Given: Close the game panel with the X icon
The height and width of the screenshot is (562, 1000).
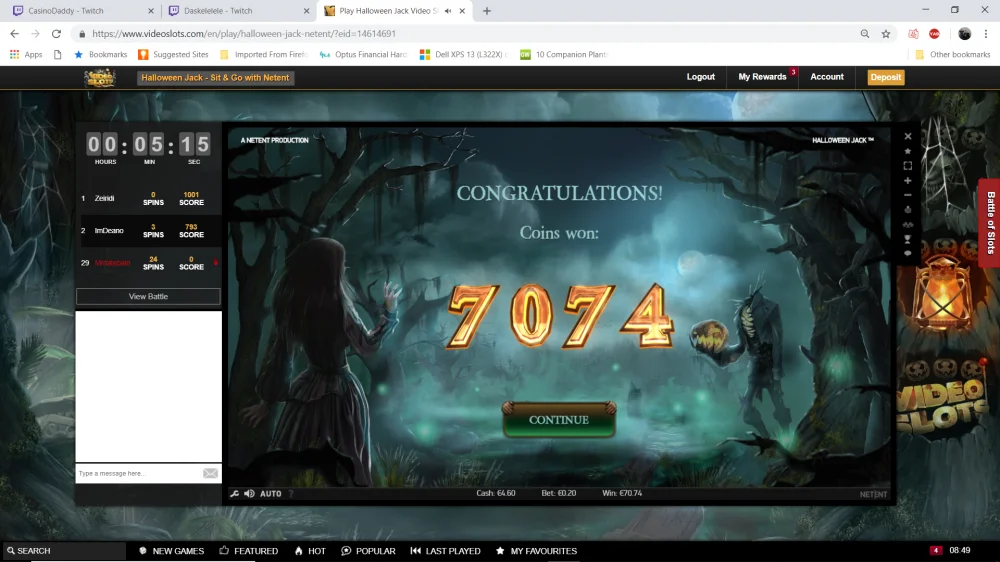Looking at the screenshot, I should pos(908,136).
